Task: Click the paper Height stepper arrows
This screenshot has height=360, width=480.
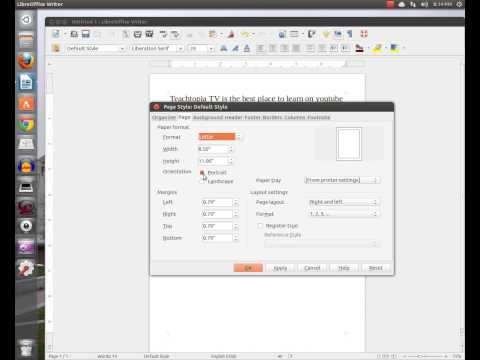Action: tap(231, 161)
